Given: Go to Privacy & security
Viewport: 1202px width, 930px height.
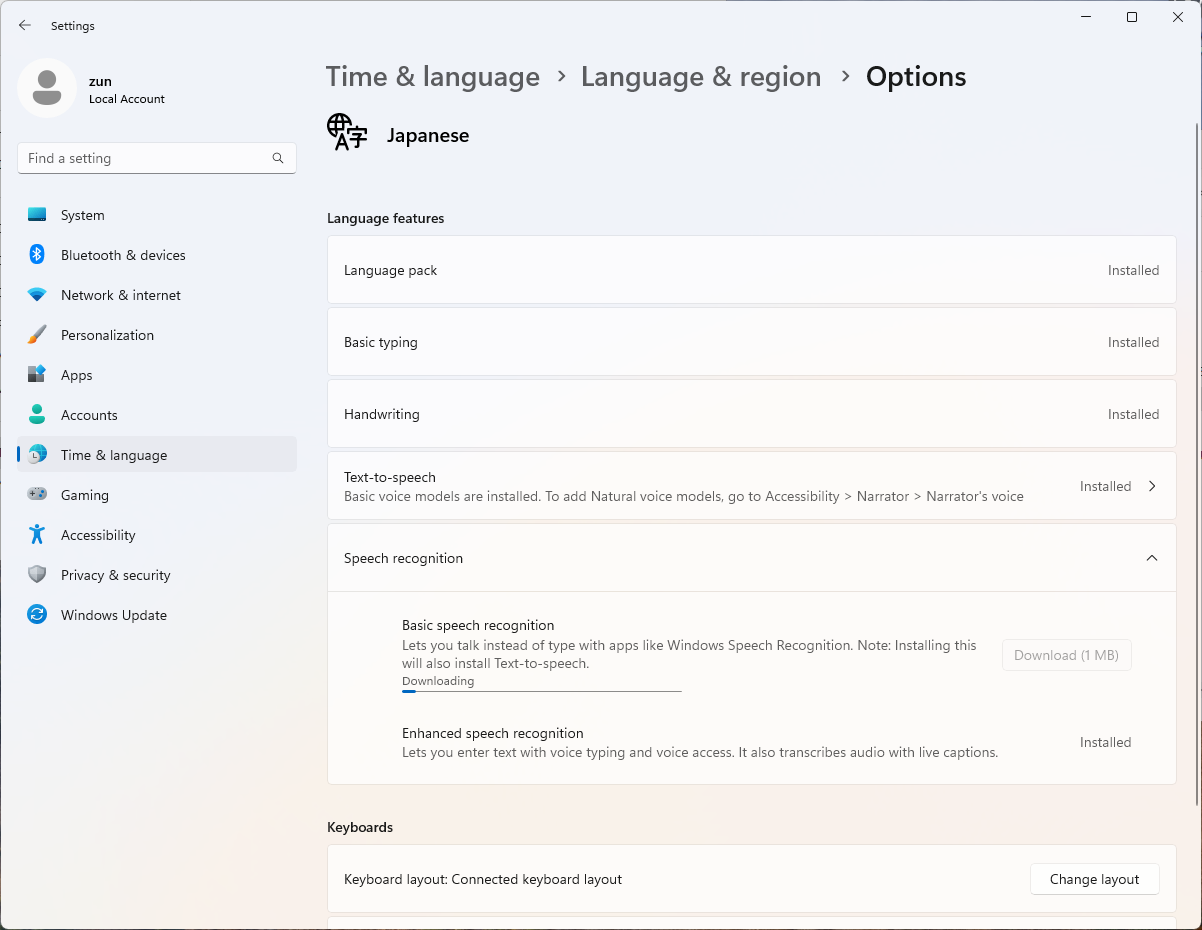Looking at the screenshot, I should (157, 575).
